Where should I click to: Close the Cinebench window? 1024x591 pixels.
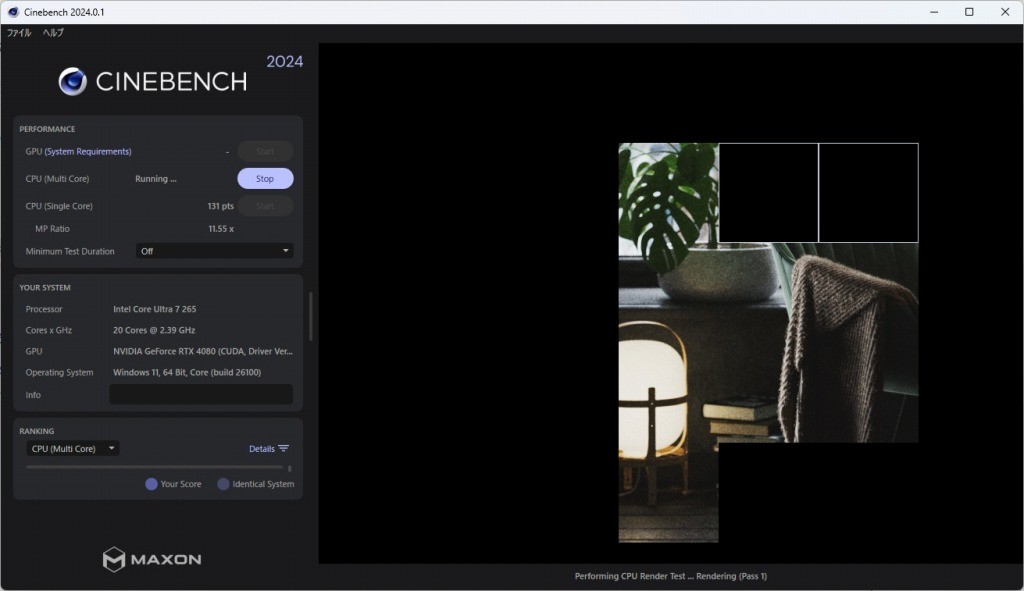[x=1005, y=12]
